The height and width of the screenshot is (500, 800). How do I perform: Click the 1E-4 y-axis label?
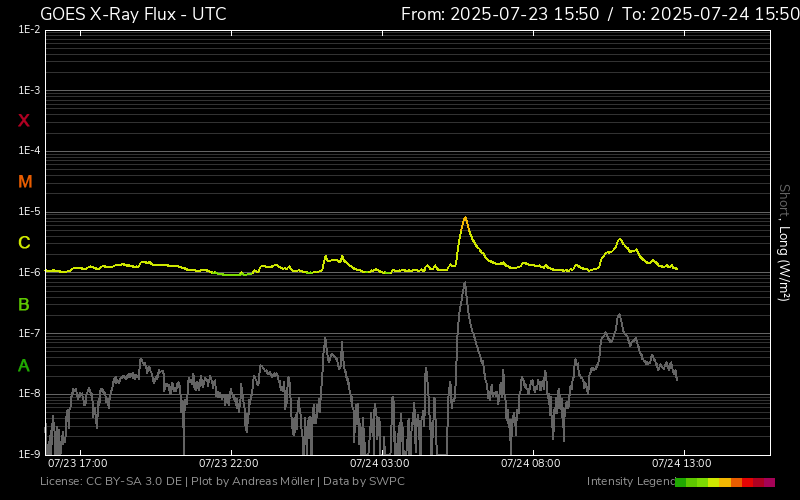pyautogui.click(x=29, y=151)
